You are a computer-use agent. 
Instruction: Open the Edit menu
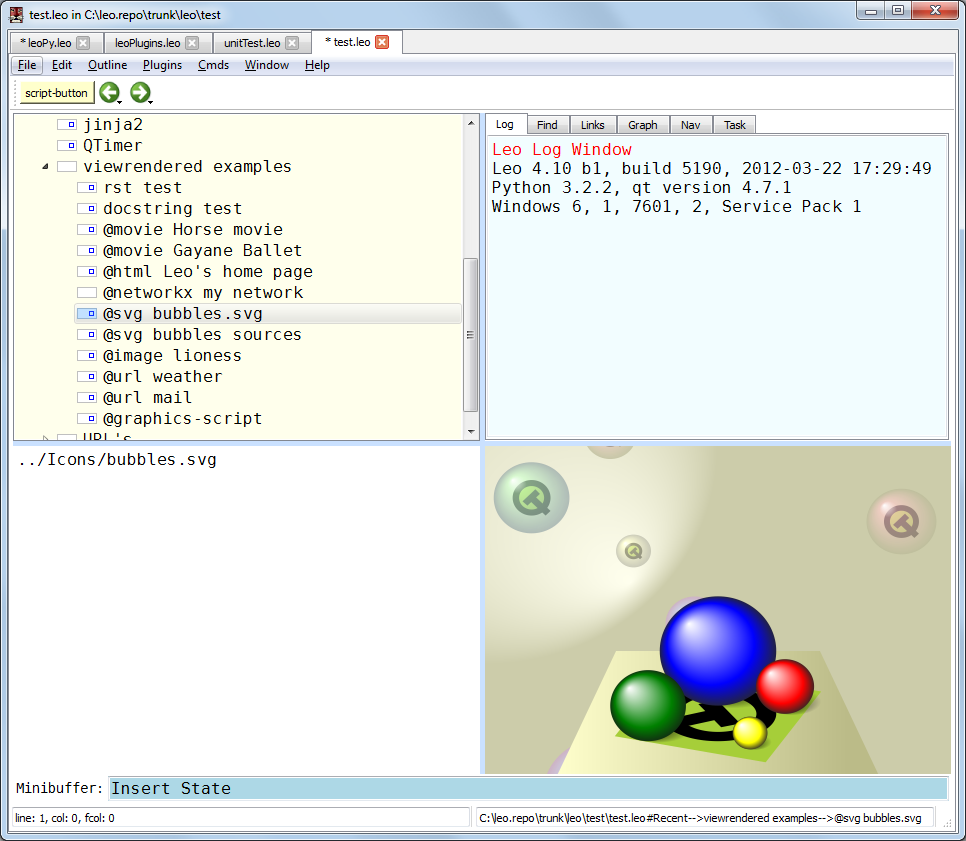62,65
